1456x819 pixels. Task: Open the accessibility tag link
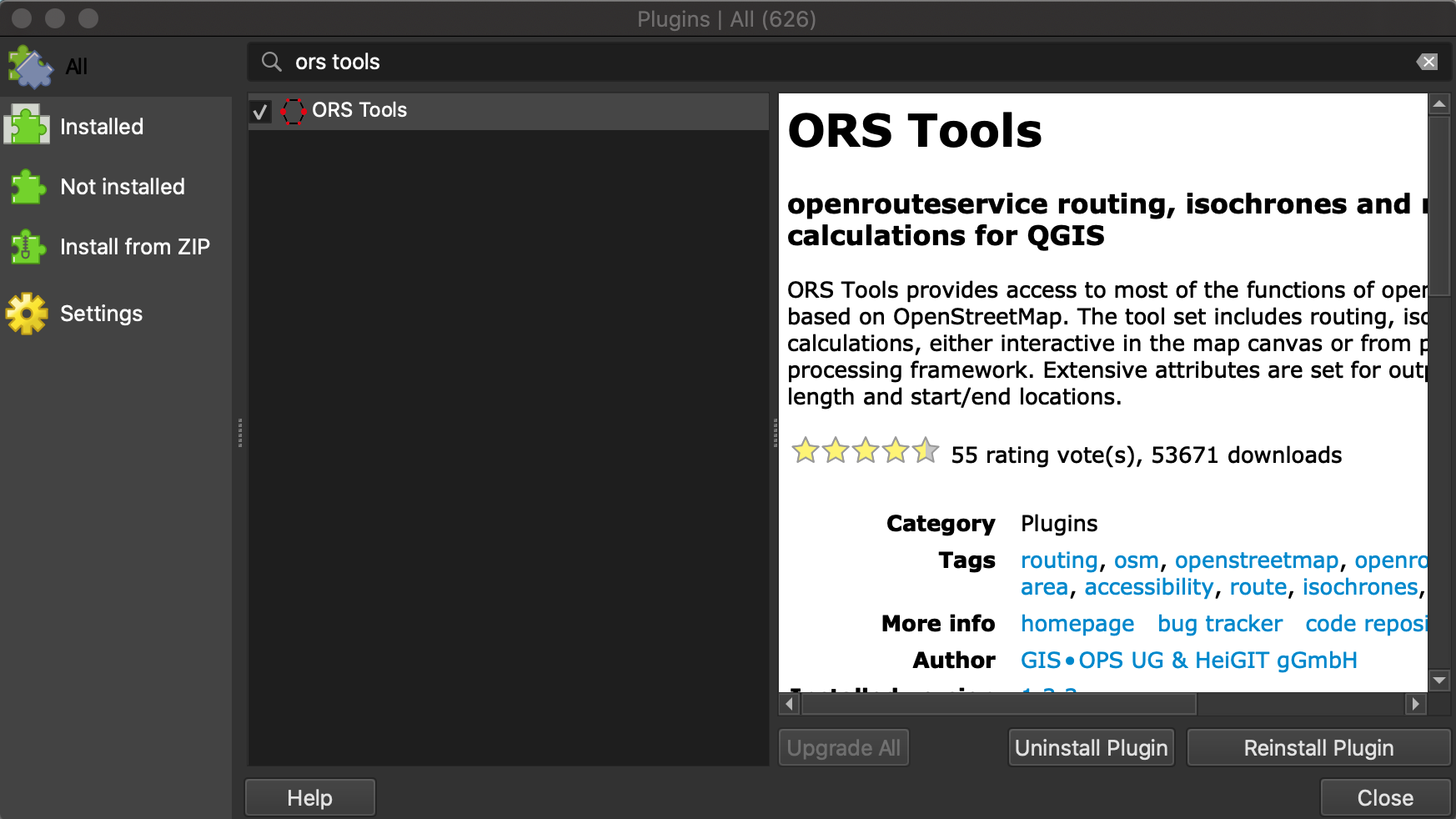[1149, 587]
